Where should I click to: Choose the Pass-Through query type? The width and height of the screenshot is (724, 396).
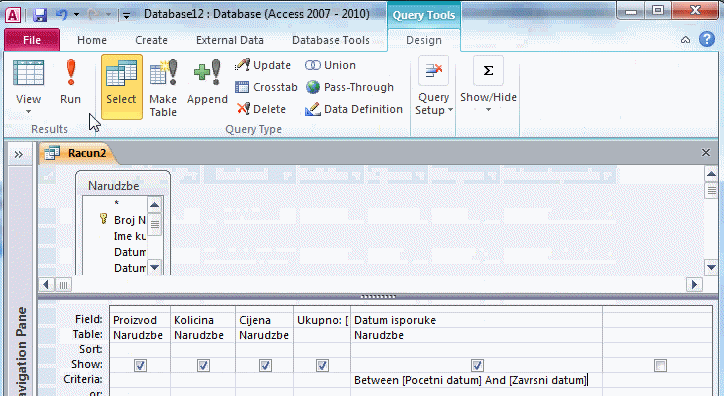pyautogui.click(x=350, y=87)
